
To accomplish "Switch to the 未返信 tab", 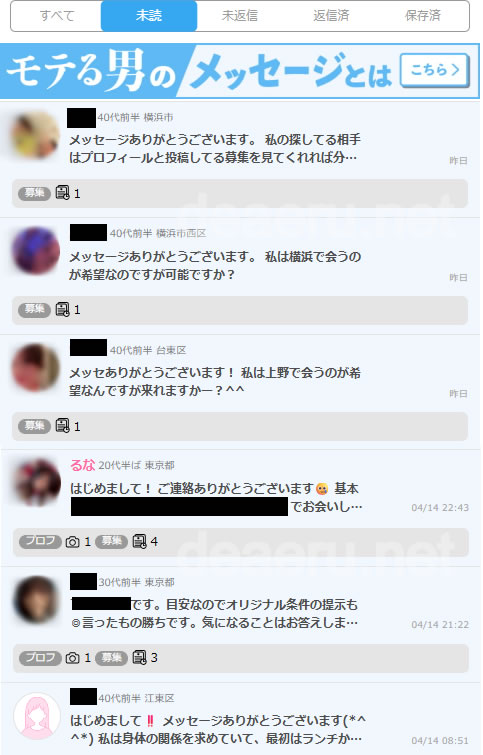I will pyautogui.click(x=239, y=16).
